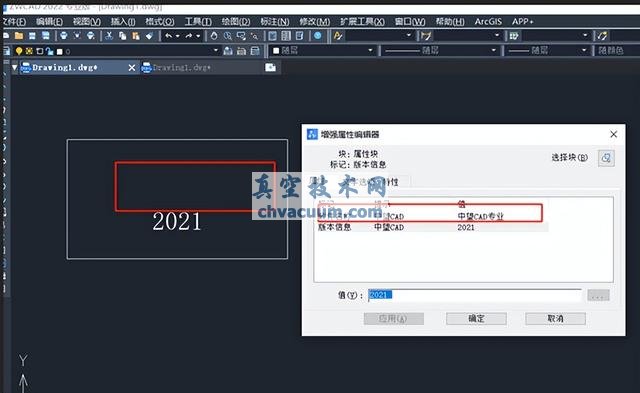640x393 pixels.
Task: Open the text style manager icon
Action: (x=338, y=36)
